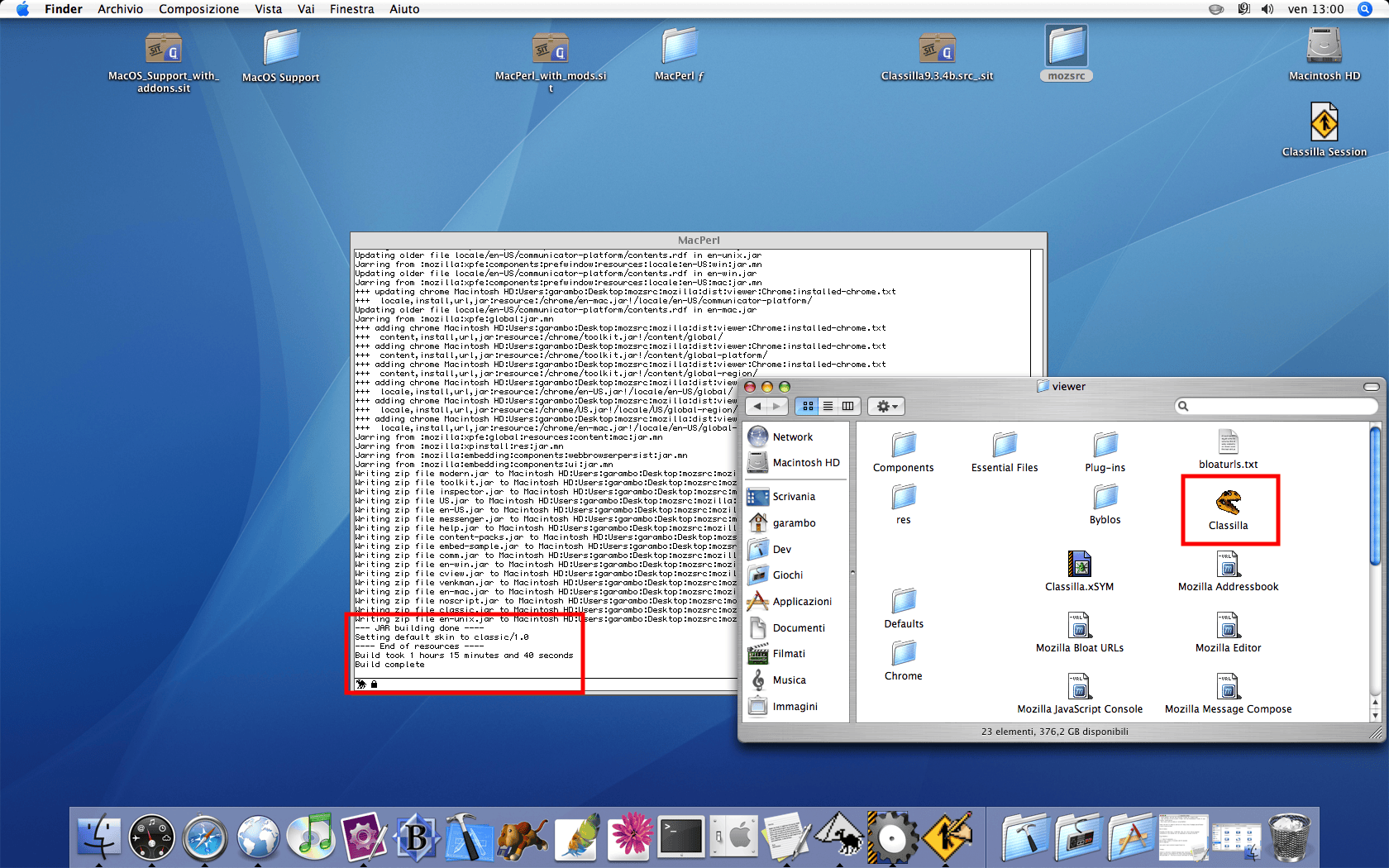Click the viewer window vertical scrollbar thumb
The height and width of the screenshot is (868, 1389).
[1375, 496]
